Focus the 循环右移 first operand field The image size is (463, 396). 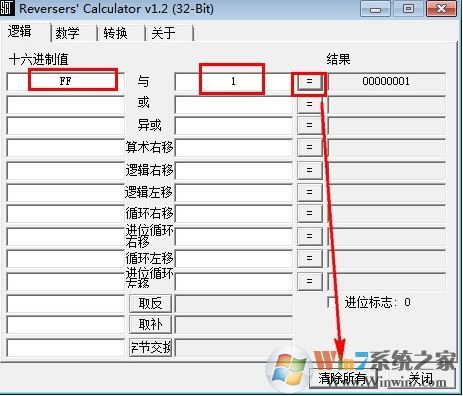(x=66, y=214)
